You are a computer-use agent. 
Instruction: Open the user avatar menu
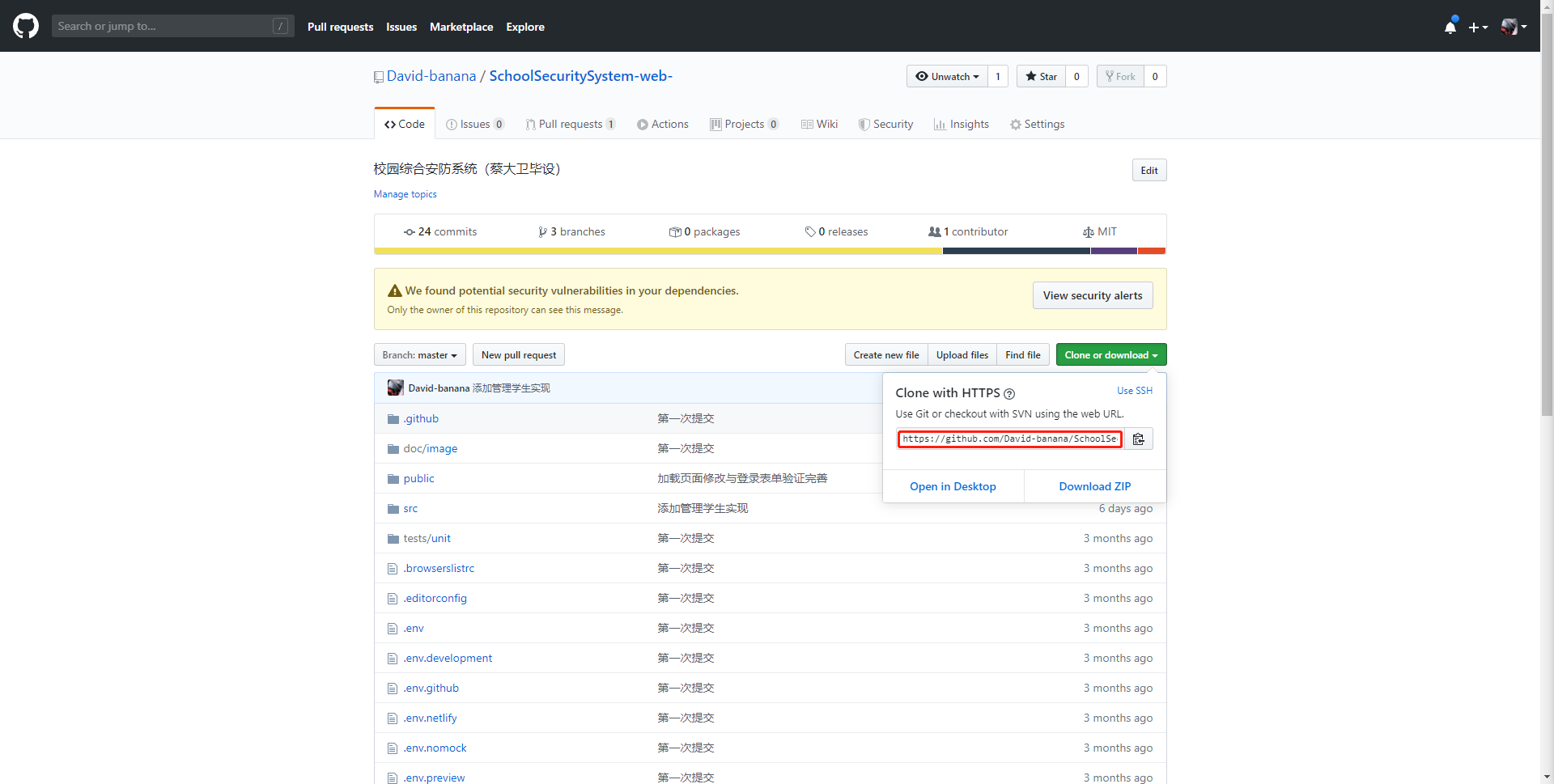click(1514, 27)
